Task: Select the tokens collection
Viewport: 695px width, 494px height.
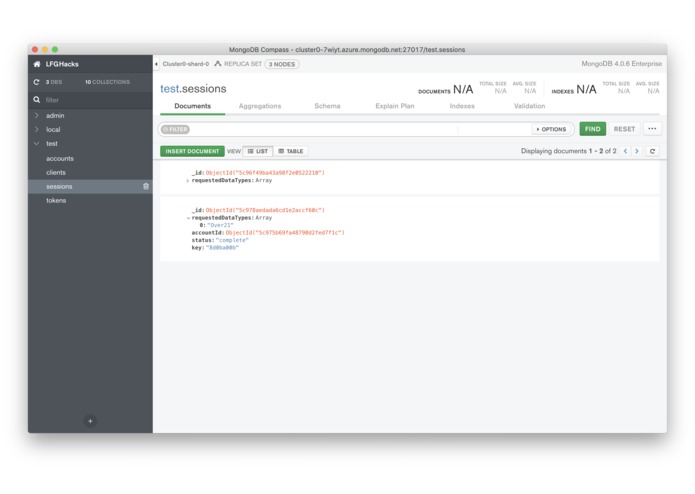Action: (x=56, y=200)
